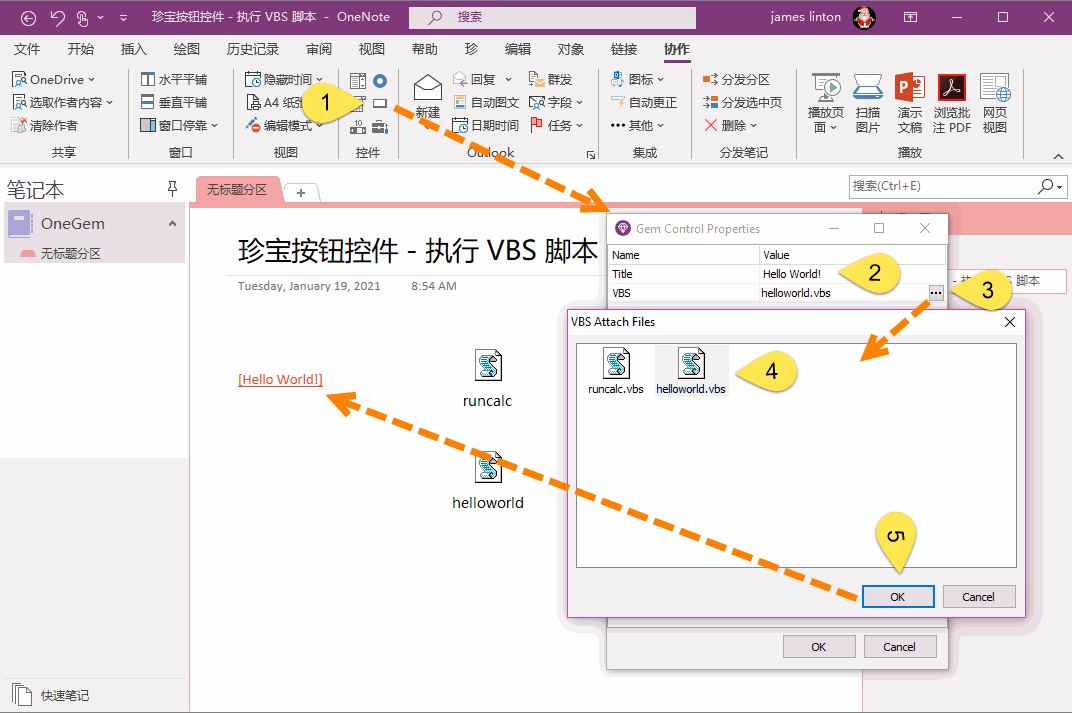Screen dimensions: 1072x713
Task: Click 日期时间 in the Outlook group
Action: pyautogui.click(x=486, y=126)
